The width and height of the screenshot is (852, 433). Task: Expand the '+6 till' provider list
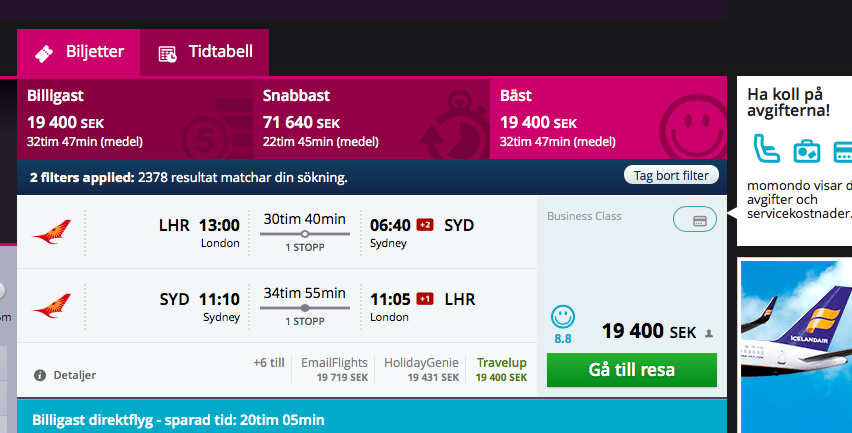(269, 364)
